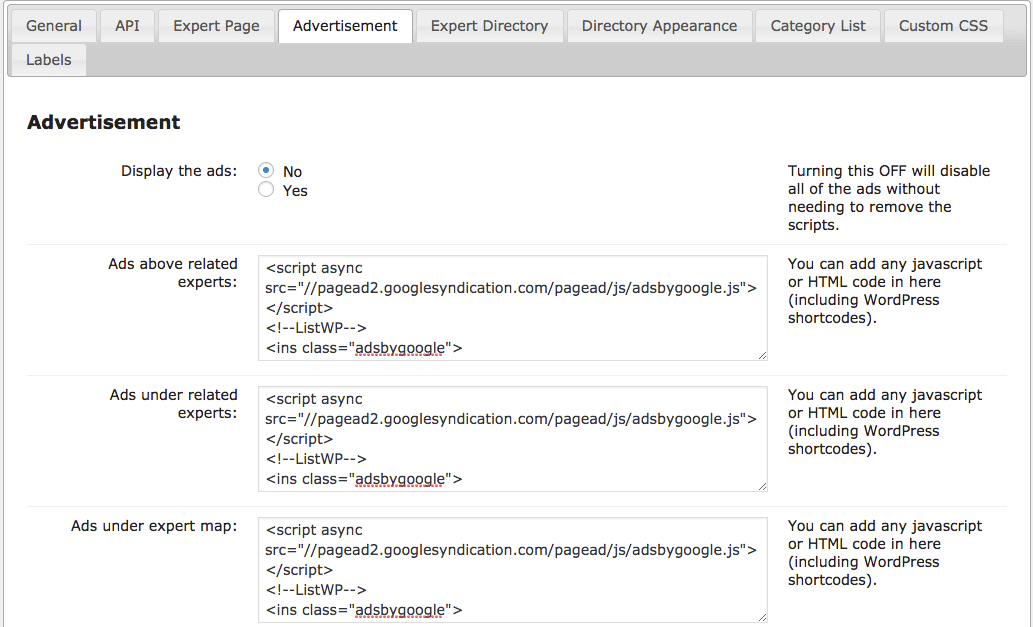Select the No radio button for ads
1033x627 pixels.
point(266,171)
